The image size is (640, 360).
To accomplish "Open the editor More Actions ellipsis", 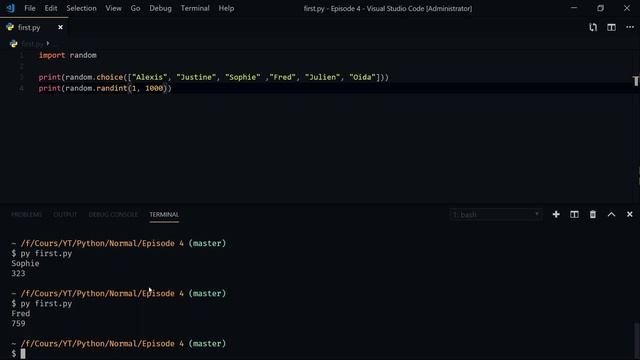I will (630, 27).
